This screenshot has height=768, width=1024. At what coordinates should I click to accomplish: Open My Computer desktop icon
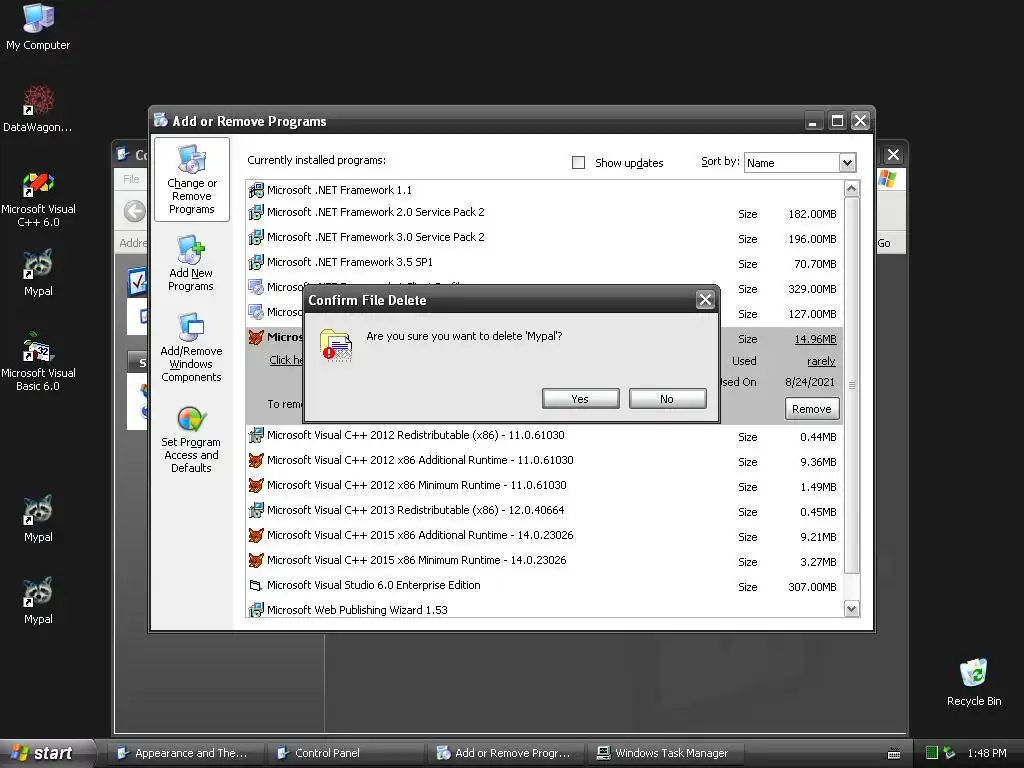pos(38,27)
